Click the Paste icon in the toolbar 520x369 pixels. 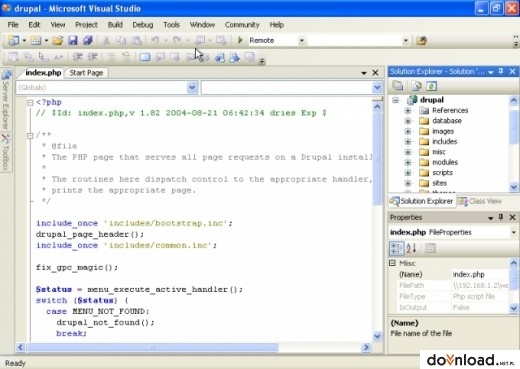tap(136, 40)
